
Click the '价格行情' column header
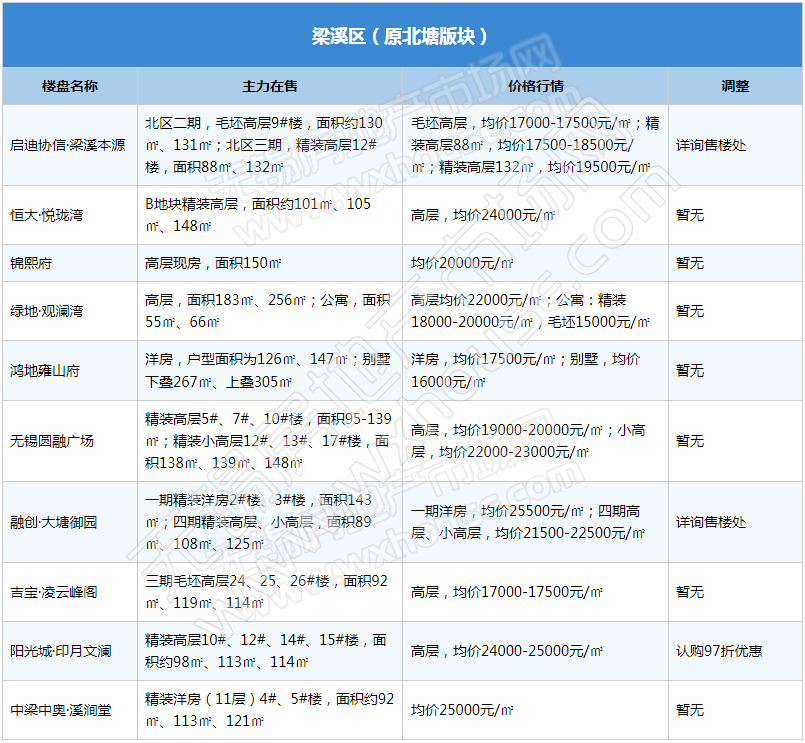535,86
